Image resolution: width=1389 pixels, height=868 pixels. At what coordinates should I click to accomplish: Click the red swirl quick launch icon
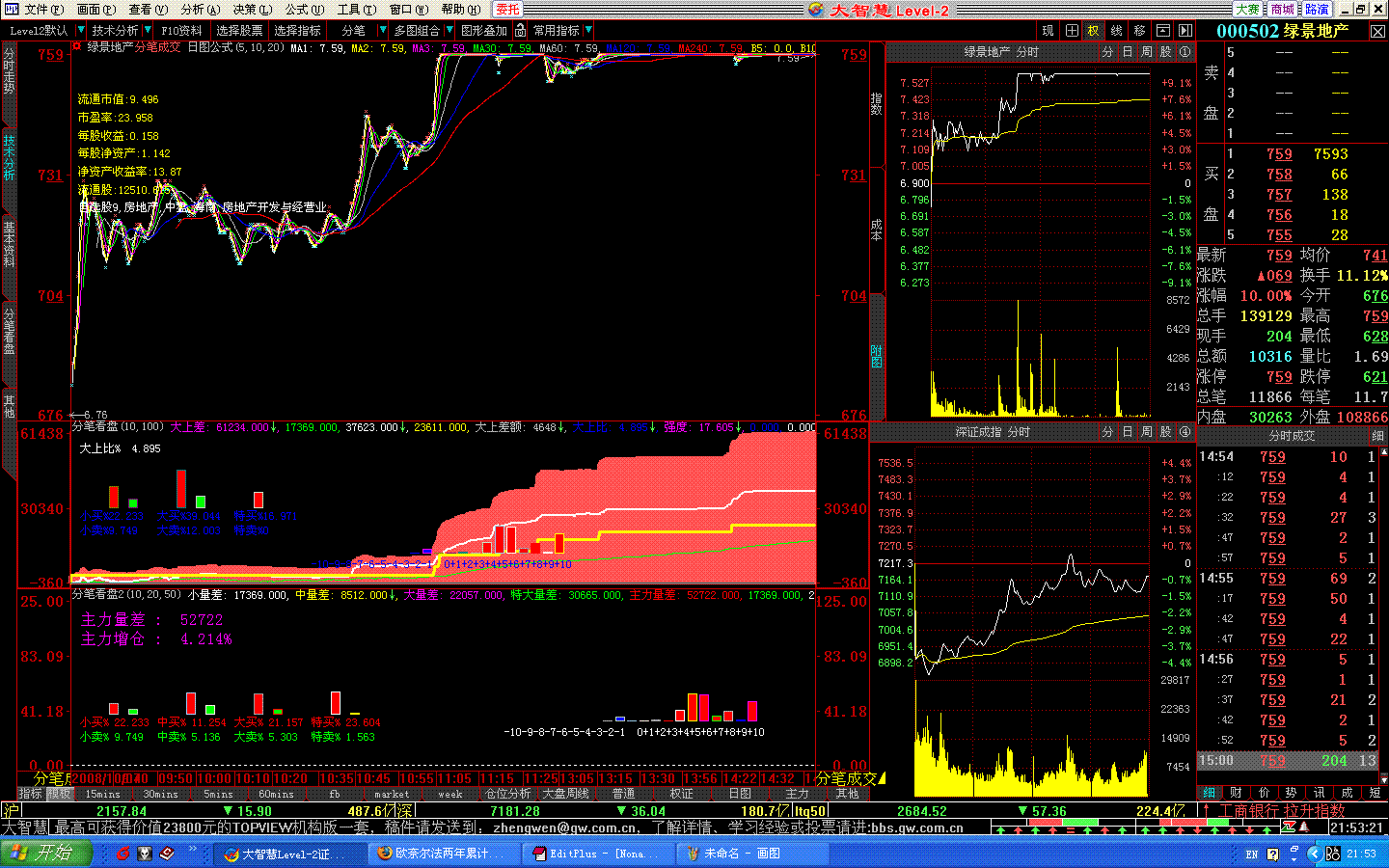tap(123, 854)
